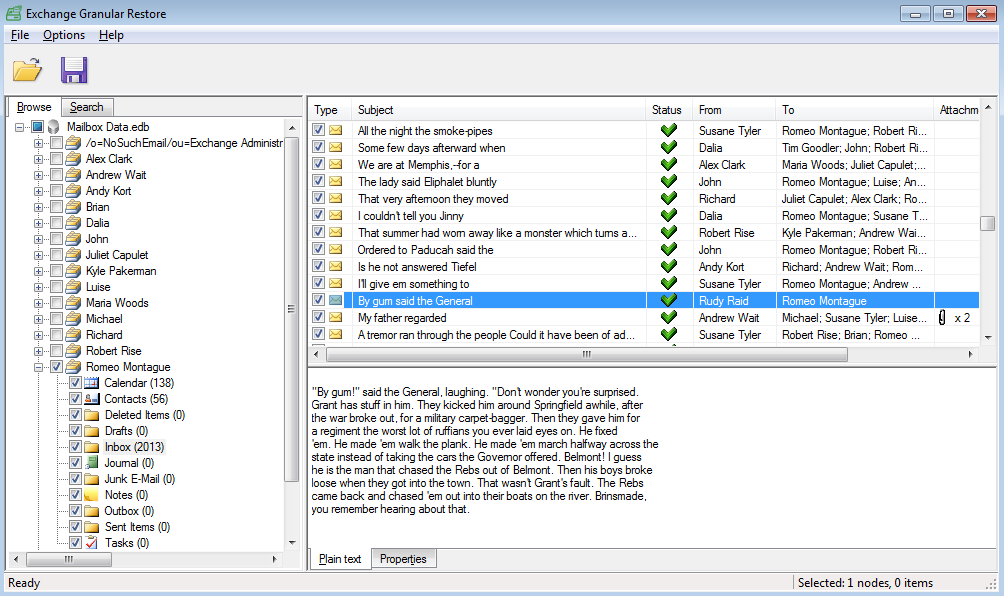The height and width of the screenshot is (596, 1004).
Task: Expand the Dalia mailbox node
Action: [x=39, y=223]
